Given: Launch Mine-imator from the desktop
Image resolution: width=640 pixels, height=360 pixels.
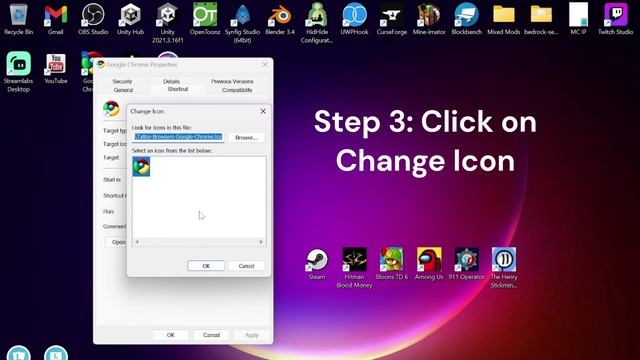Looking at the screenshot, I should point(429,19).
